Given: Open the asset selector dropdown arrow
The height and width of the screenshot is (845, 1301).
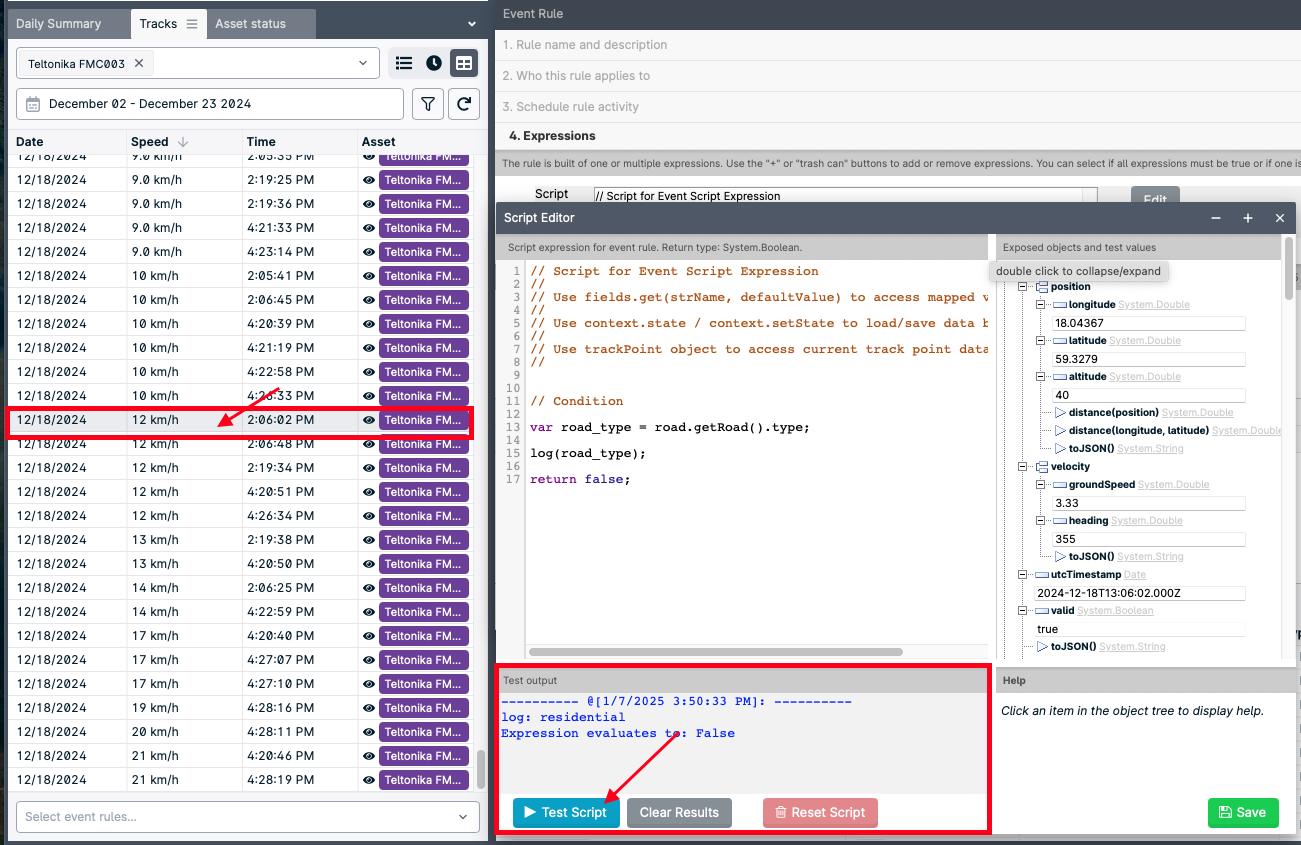Looking at the screenshot, I should 363,63.
